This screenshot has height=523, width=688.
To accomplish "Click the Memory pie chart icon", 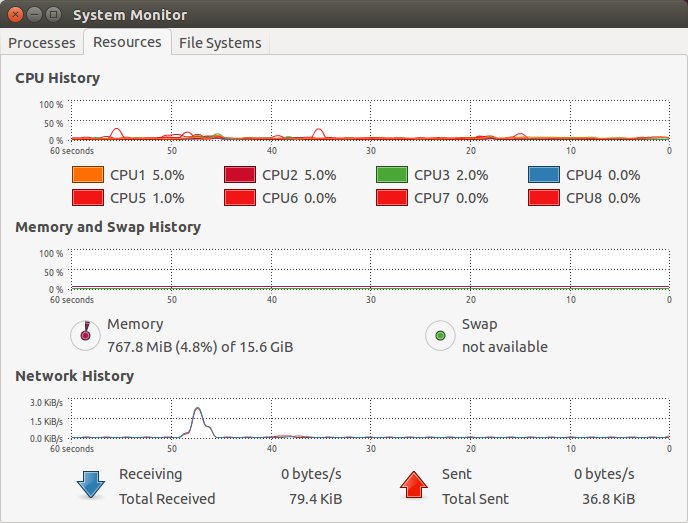I will (x=86, y=335).
